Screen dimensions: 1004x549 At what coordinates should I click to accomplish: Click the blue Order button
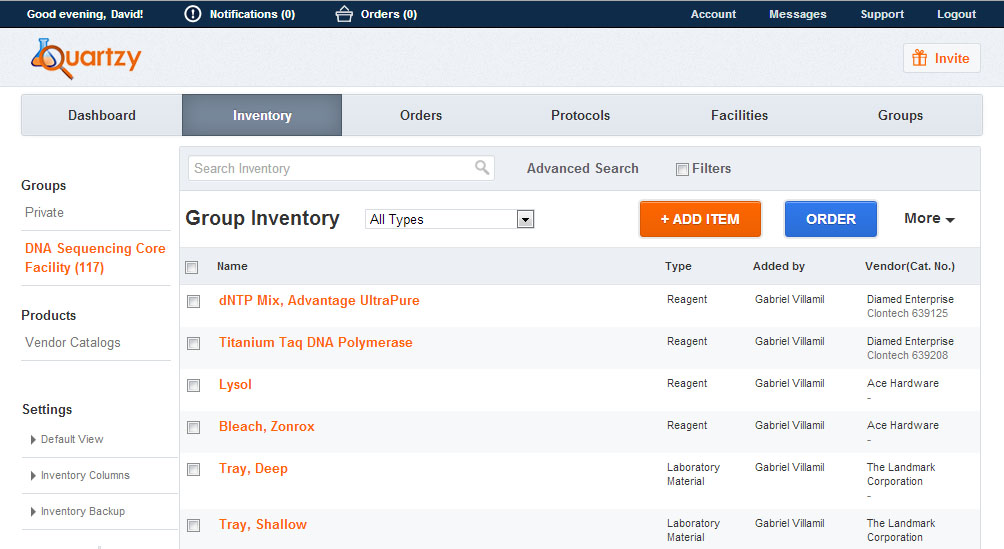(x=830, y=219)
